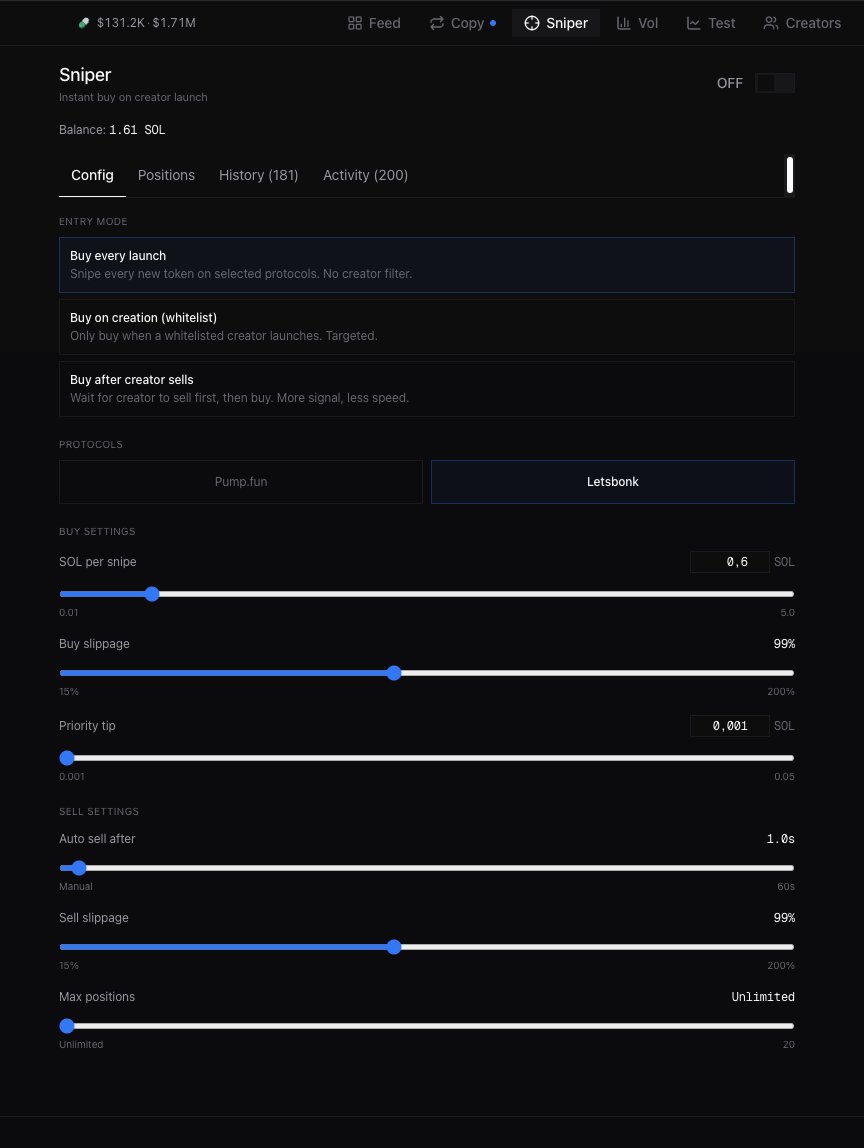Click the 60s max label under Auto sell

pos(786,887)
